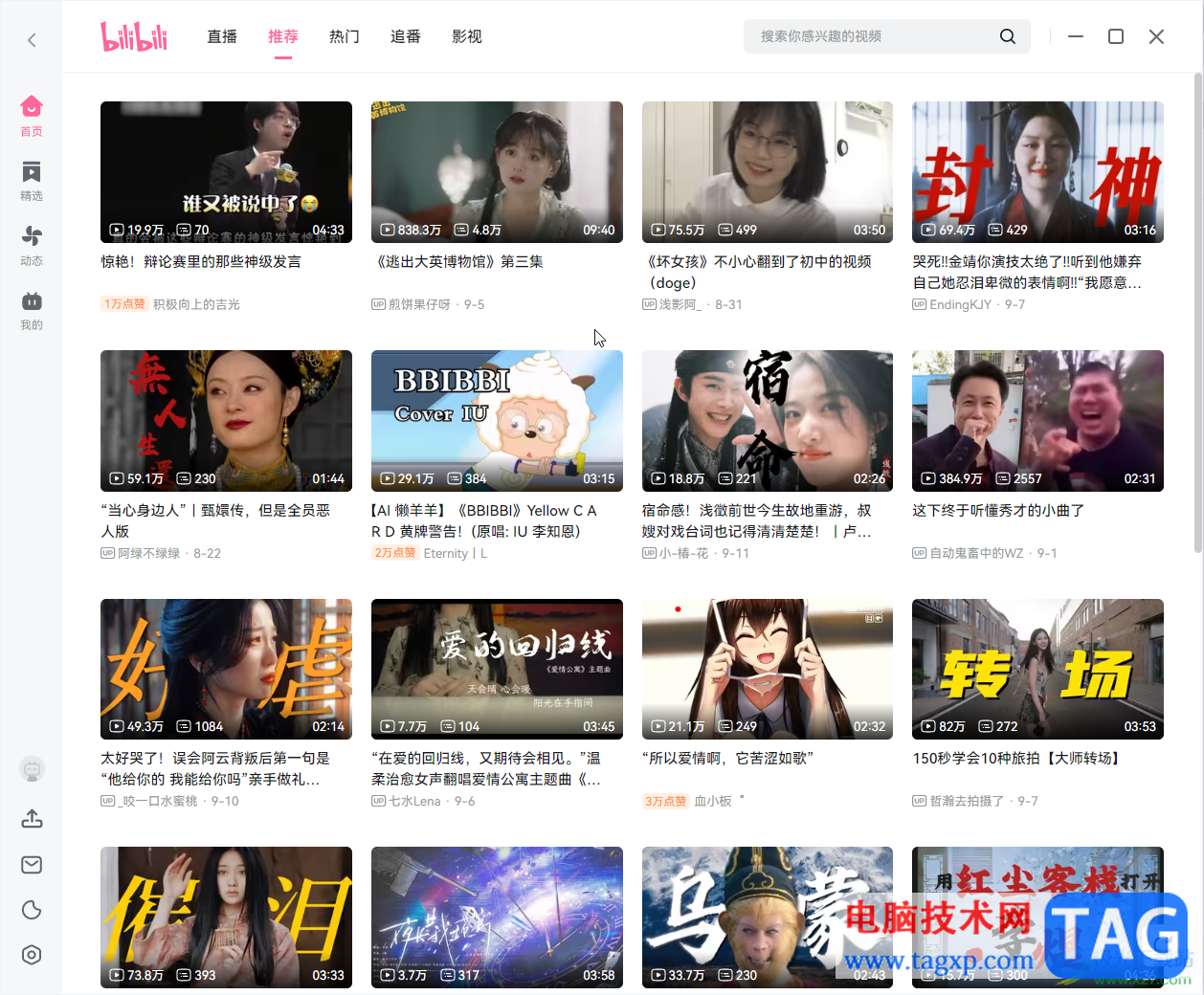1204x995 pixels.
Task: Open the BBIBBI Cover IU thumbnail
Action: 497,421
